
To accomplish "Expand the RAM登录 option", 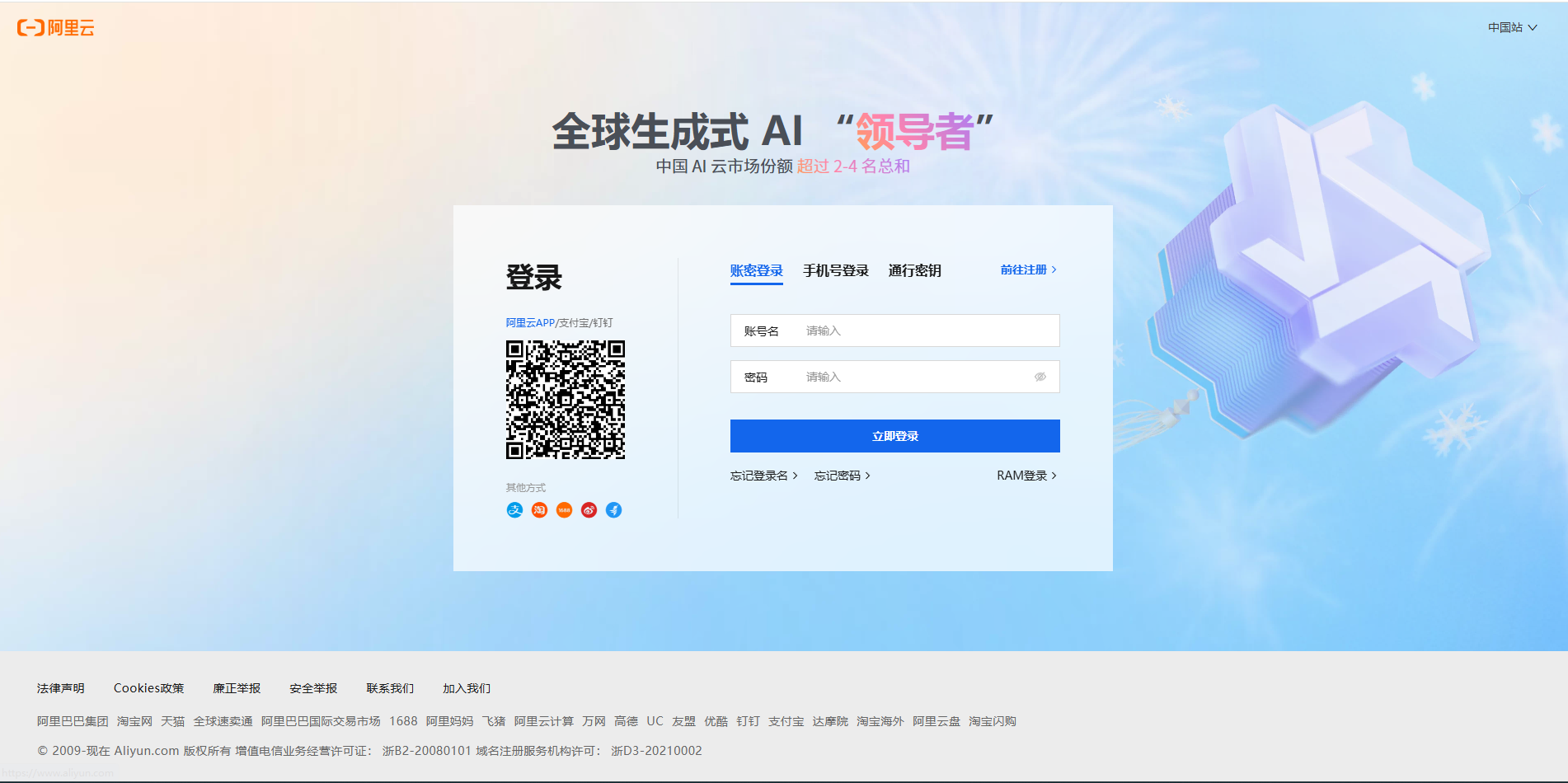I will tap(1025, 475).
